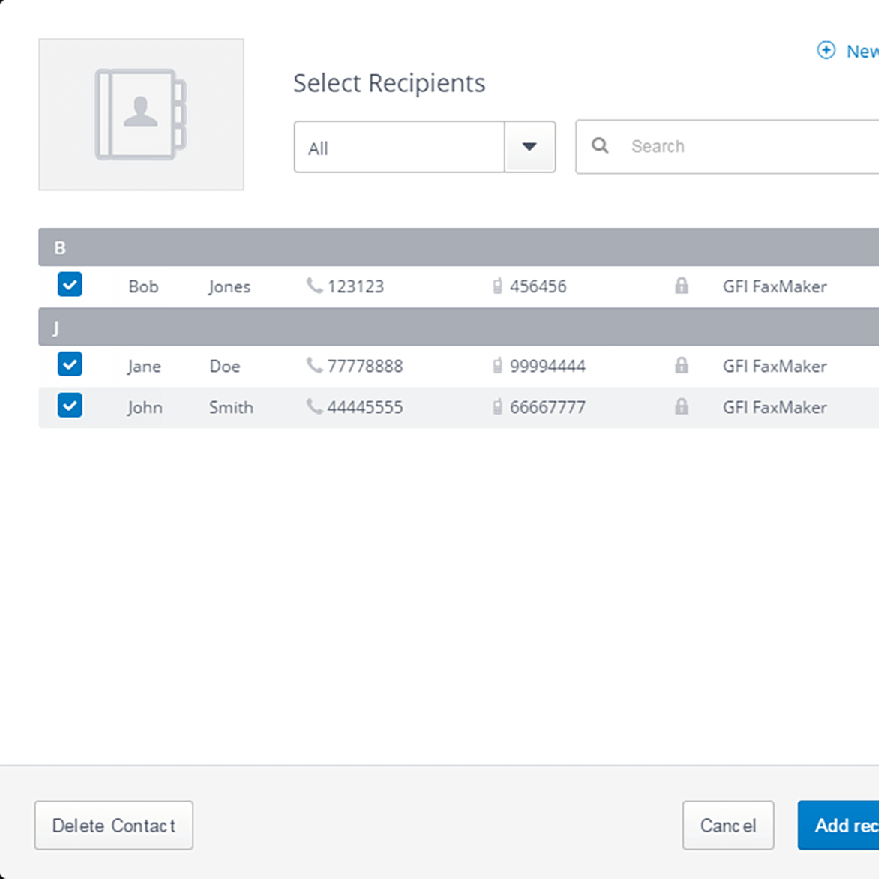Image resolution: width=879 pixels, height=879 pixels.
Task: Deselect Jane Doe recipient checkbox
Action: 70,365
